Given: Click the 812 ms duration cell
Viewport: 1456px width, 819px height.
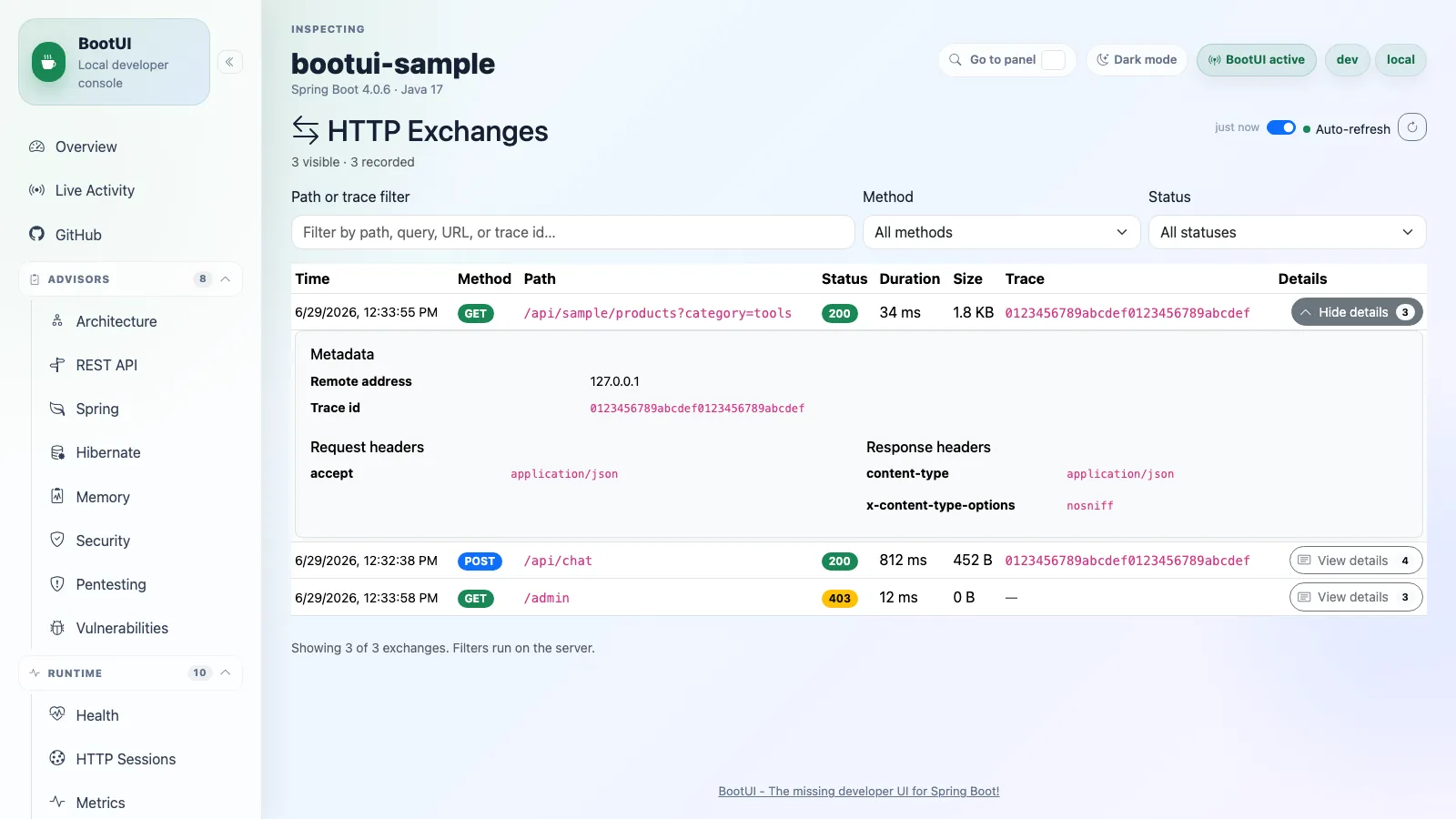Looking at the screenshot, I should click(903, 561).
